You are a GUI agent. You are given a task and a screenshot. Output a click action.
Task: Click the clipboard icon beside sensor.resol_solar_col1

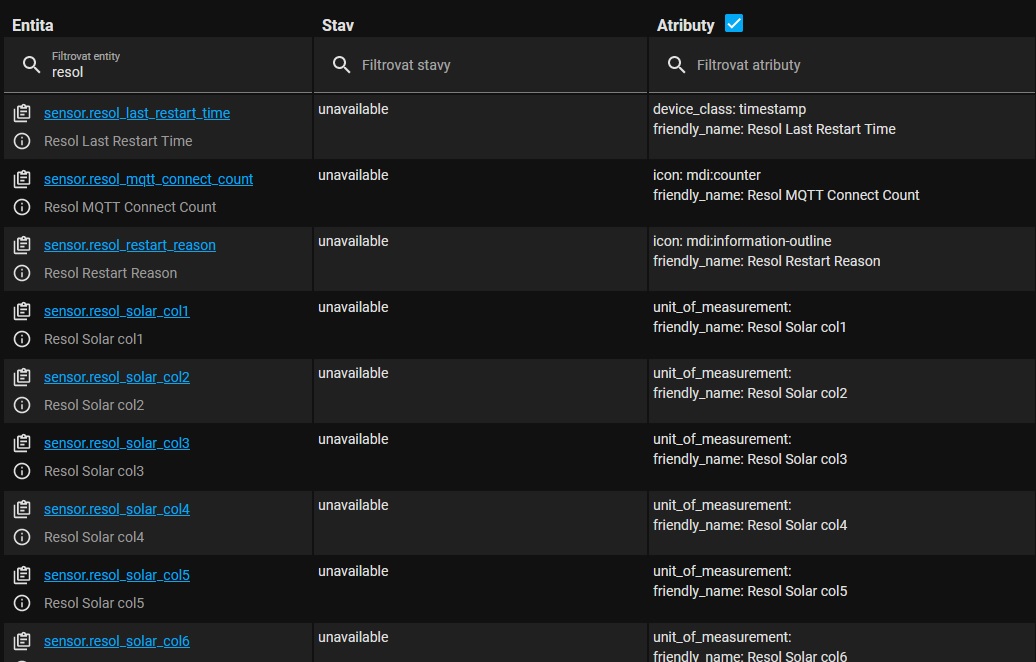tap(22, 310)
